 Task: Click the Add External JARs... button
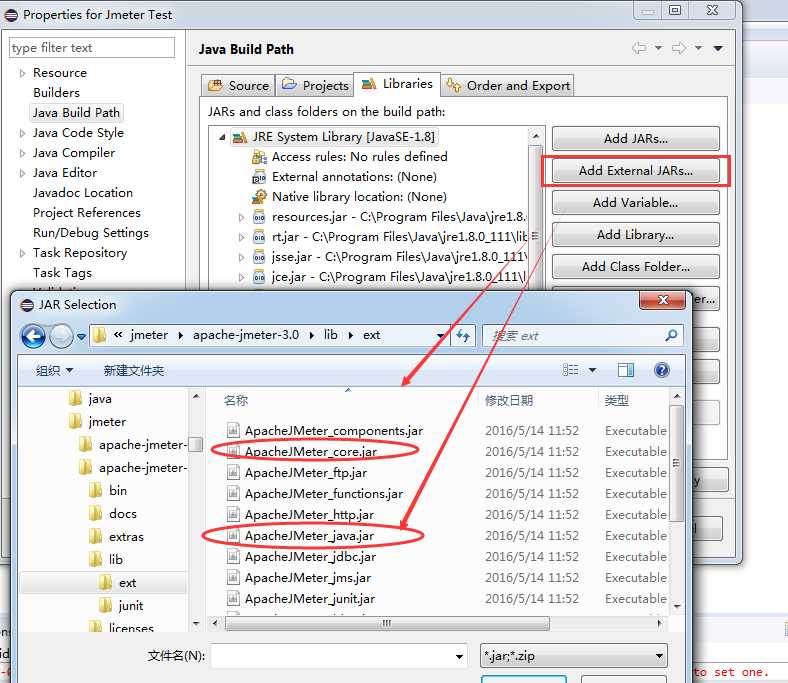[x=636, y=171]
